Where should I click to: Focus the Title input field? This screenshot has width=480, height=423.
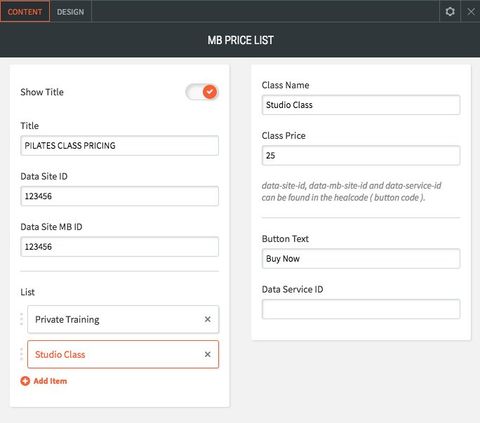[119, 146]
